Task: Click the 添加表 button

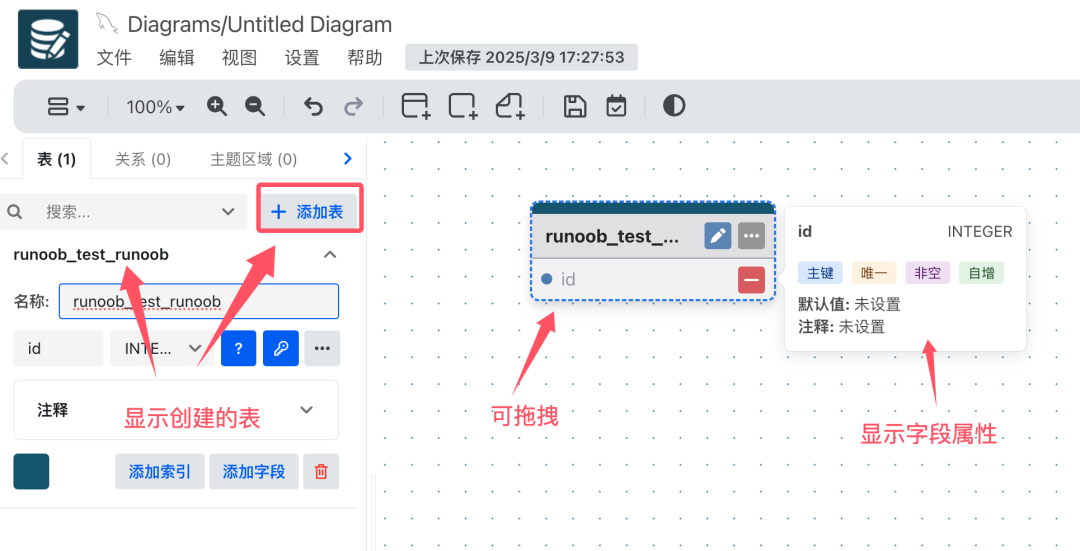Action: click(308, 211)
